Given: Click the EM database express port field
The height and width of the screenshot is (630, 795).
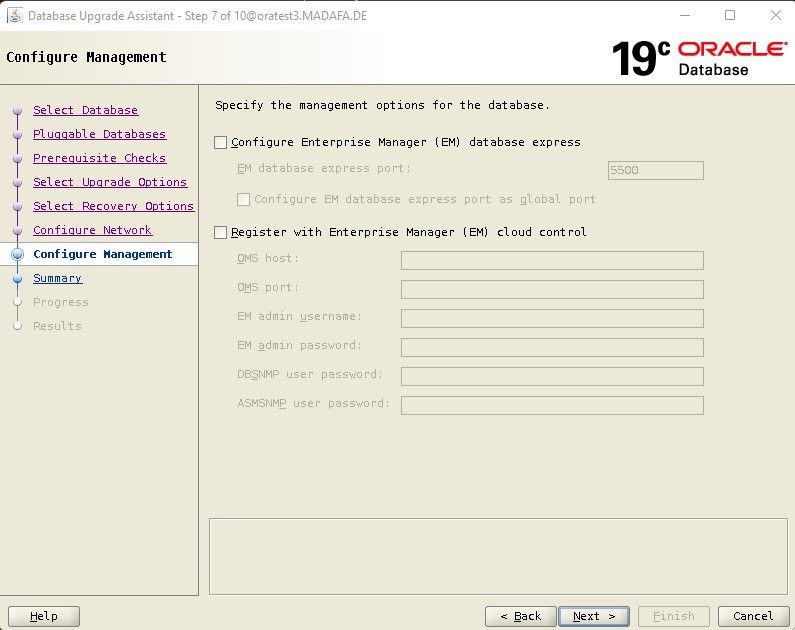Looking at the screenshot, I should click(x=656, y=170).
